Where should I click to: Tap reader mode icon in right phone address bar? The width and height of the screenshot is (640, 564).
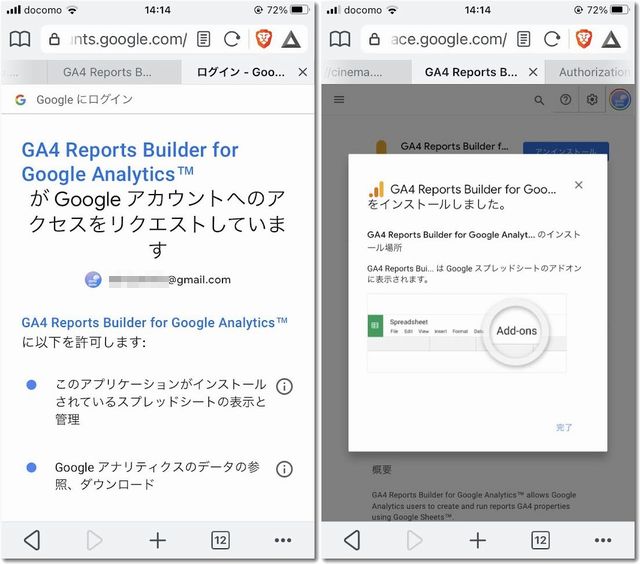pyautogui.click(x=523, y=39)
